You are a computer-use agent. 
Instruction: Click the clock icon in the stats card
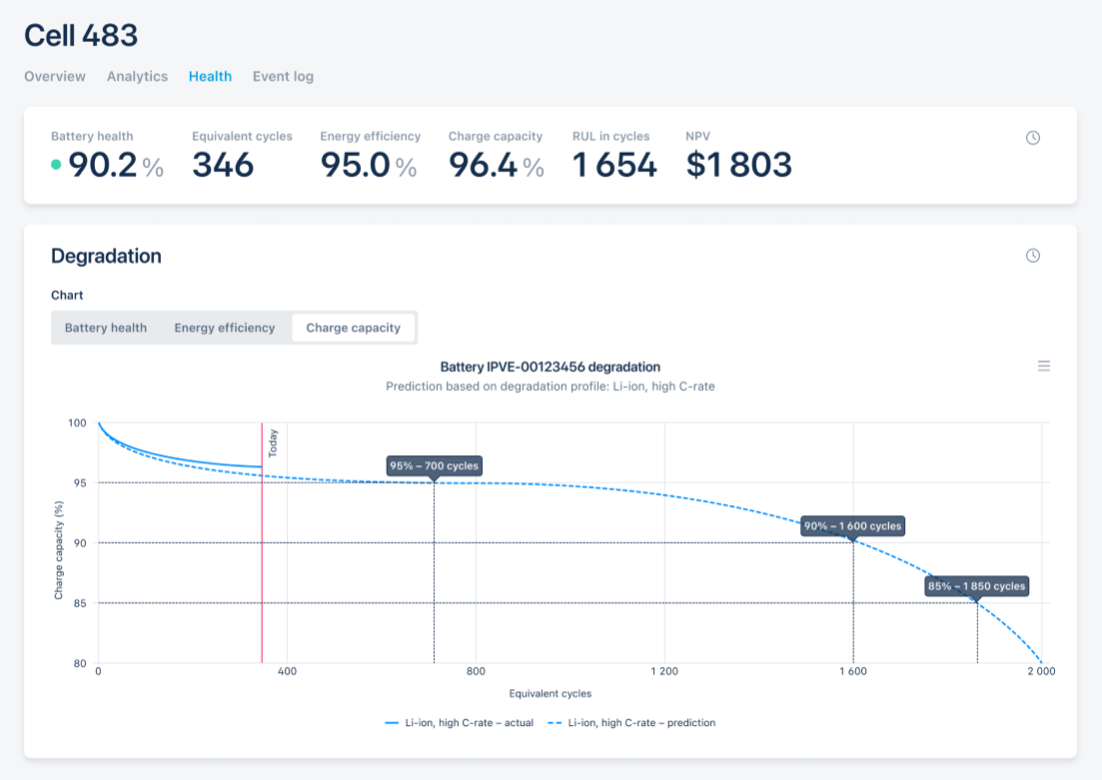(x=1033, y=138)
